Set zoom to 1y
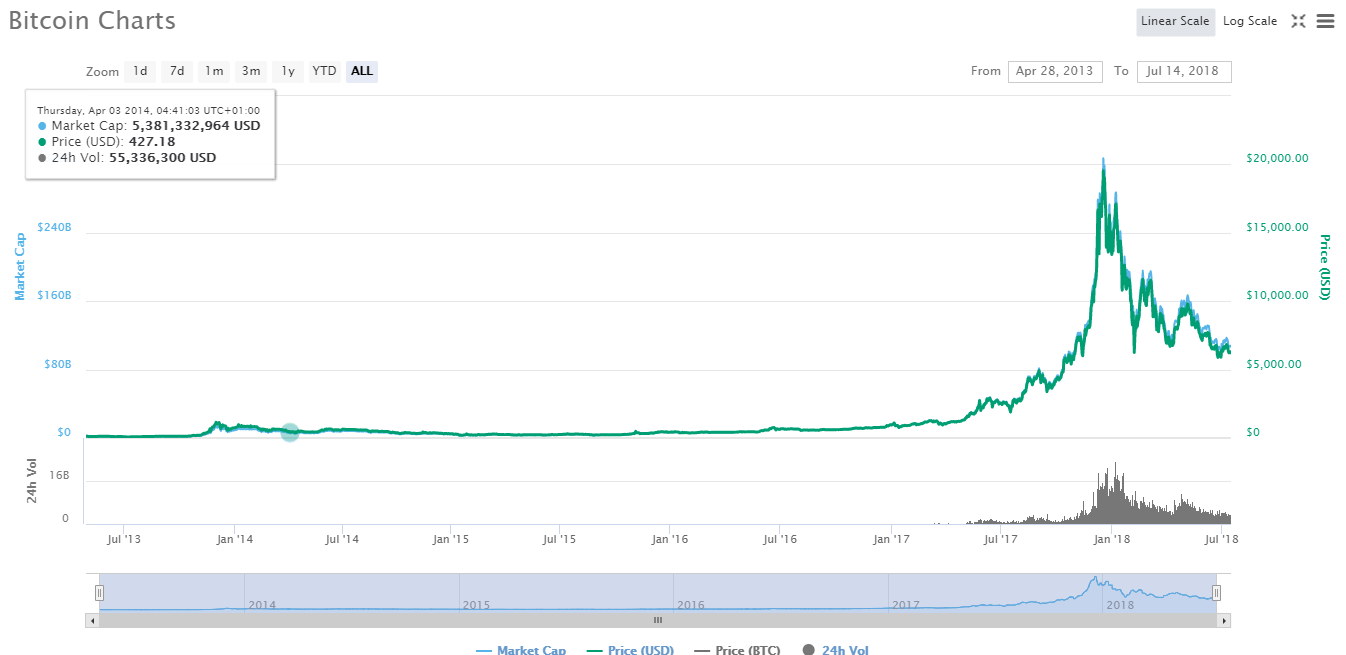This screenshot has width=1346, height=655. [288, 71]
